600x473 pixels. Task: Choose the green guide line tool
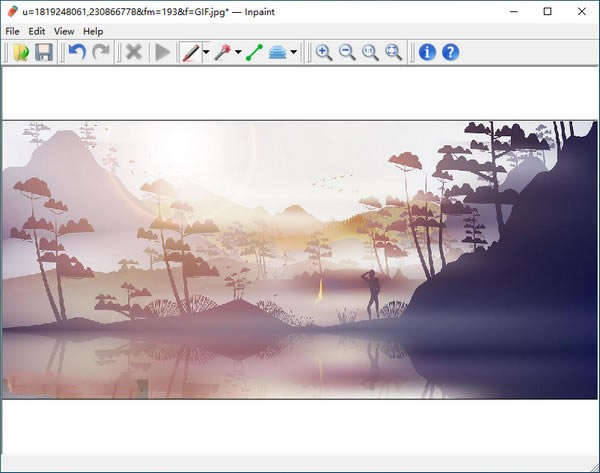click(254, 52)
